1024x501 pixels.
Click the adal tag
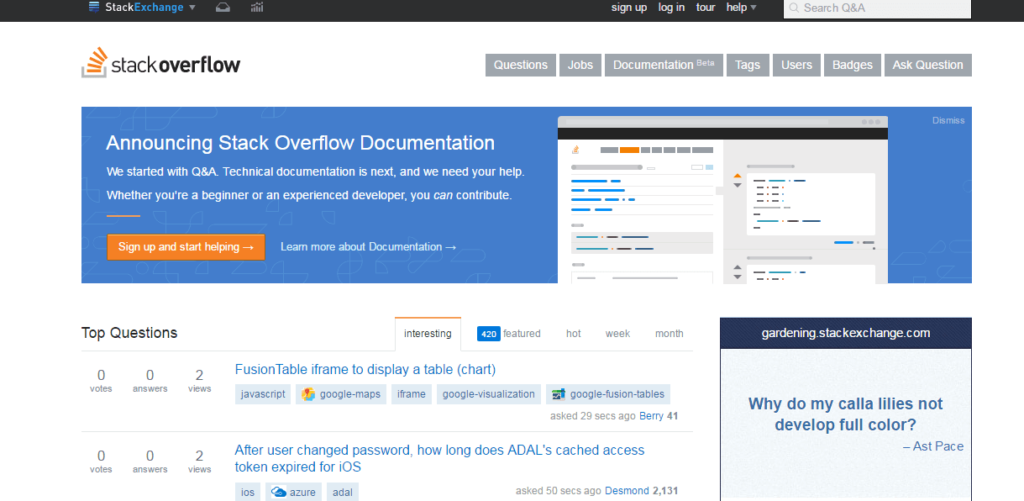[x=342, y=492]
